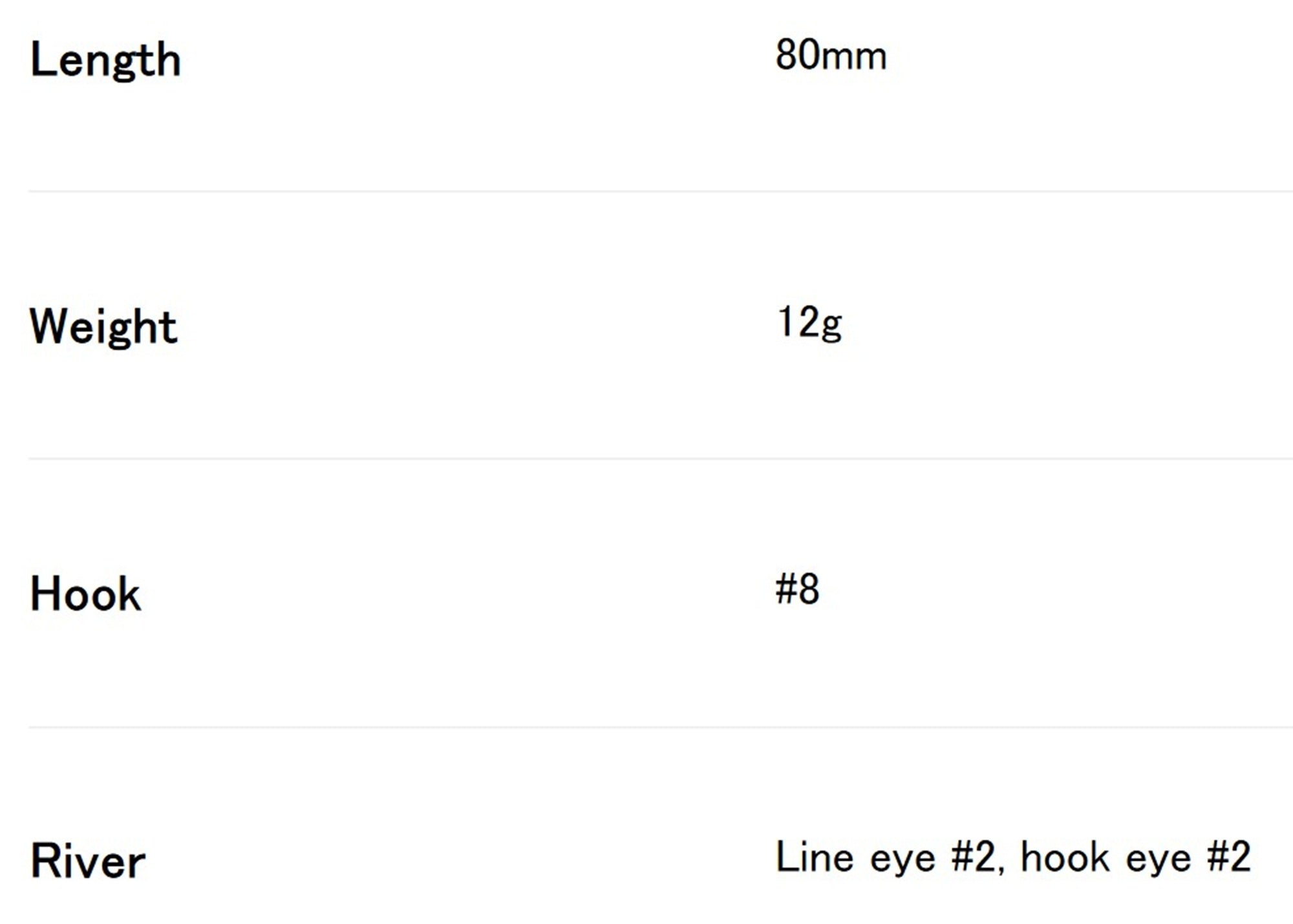Click the divider line below Hook row
The width and height of the screenshot is (1293, 924).
coord(661,727)
